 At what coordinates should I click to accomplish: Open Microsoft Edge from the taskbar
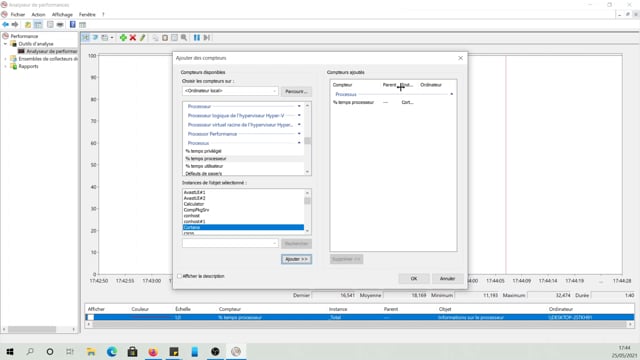tap(112, 351)
